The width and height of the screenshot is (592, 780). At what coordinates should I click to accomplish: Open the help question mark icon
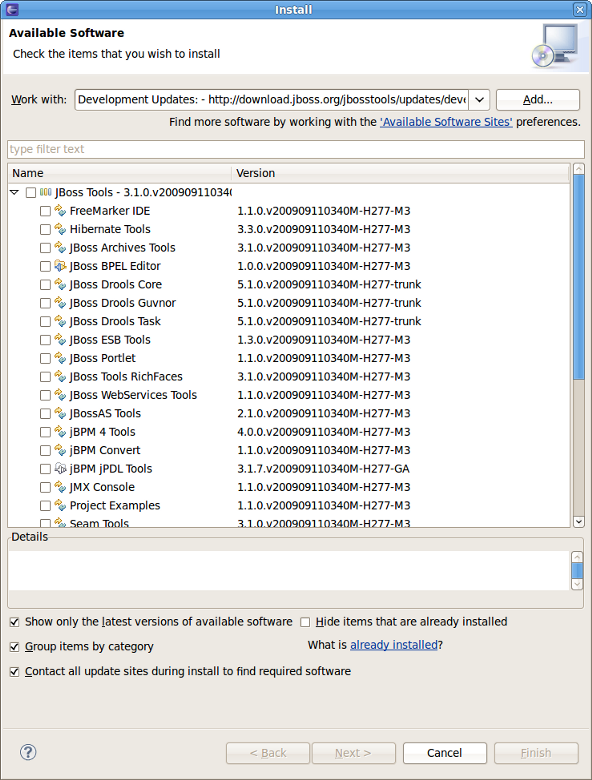click(28, 752)
